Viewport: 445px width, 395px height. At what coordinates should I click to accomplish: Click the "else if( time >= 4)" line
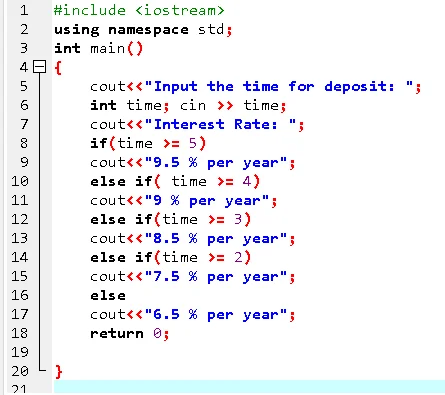(x=175, y=182)
